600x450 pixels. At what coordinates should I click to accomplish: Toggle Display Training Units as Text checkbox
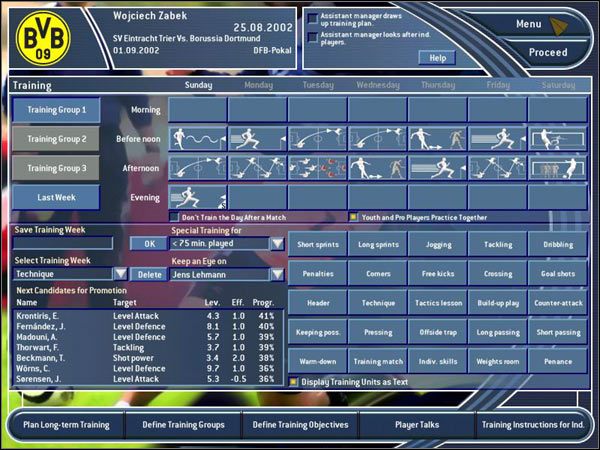pos(293,381)
